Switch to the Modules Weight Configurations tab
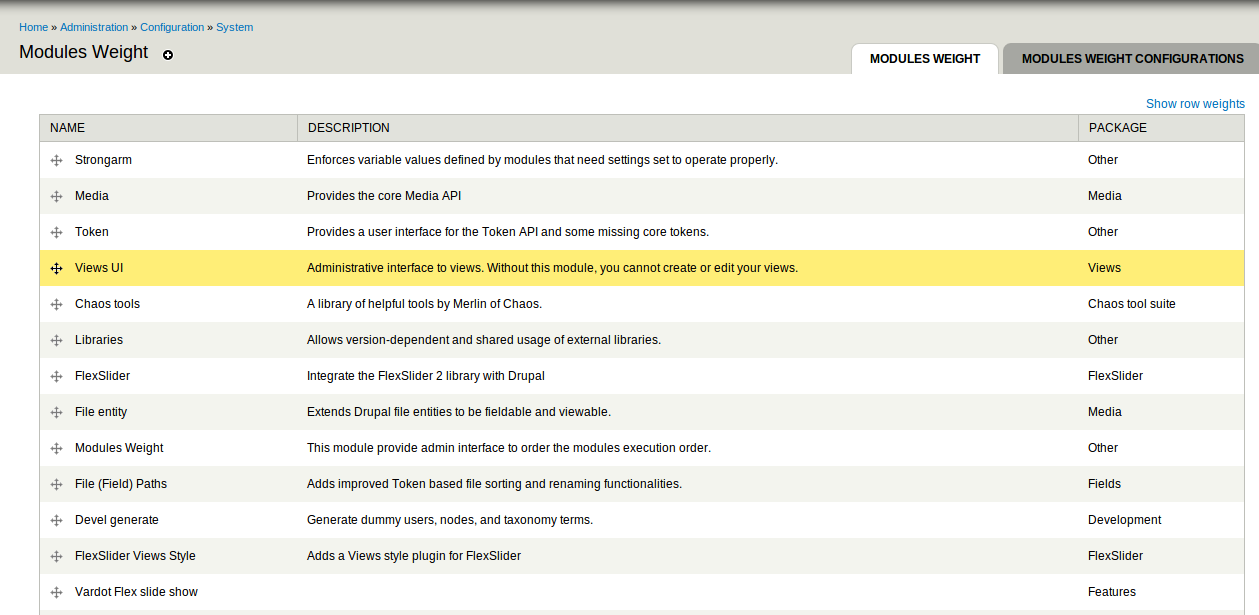This screenshot has width=1259, height=615. (x=1131, y=59)
